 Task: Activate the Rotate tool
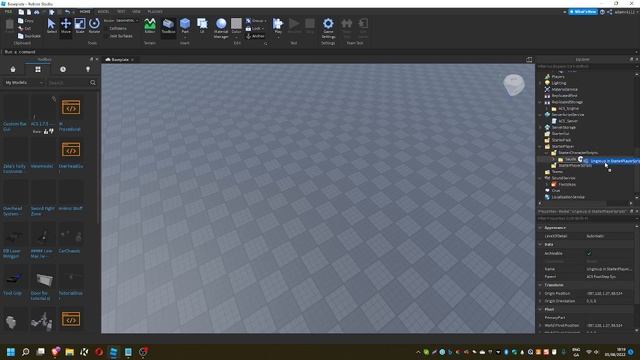tap(94, 26)
